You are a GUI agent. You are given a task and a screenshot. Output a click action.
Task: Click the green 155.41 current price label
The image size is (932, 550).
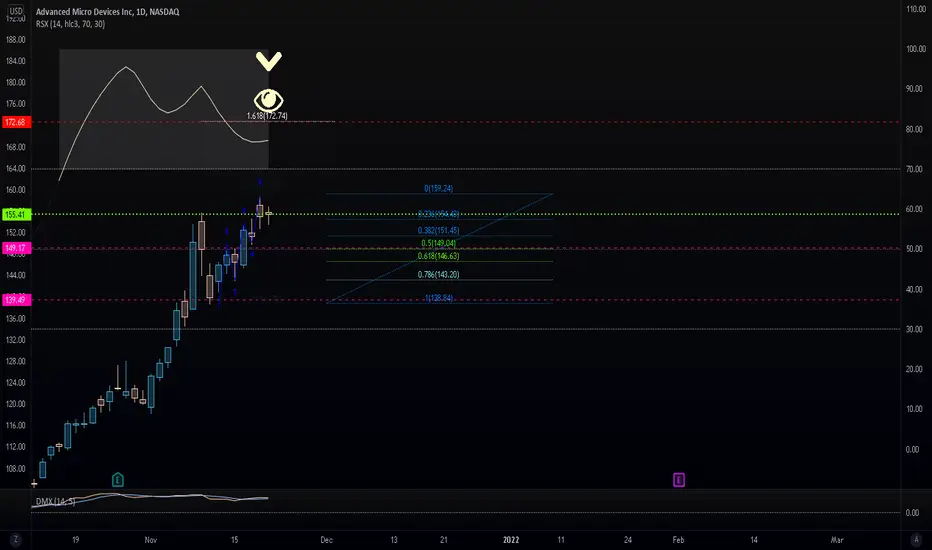pyautogui.click(x=16, y=215)
